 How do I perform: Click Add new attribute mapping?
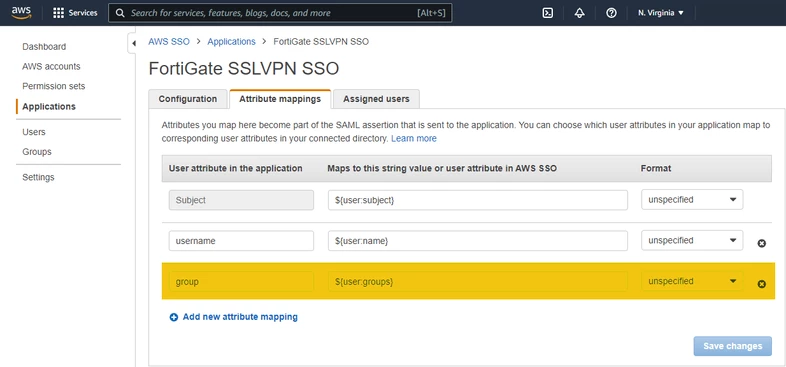click(x=240, y=317)
